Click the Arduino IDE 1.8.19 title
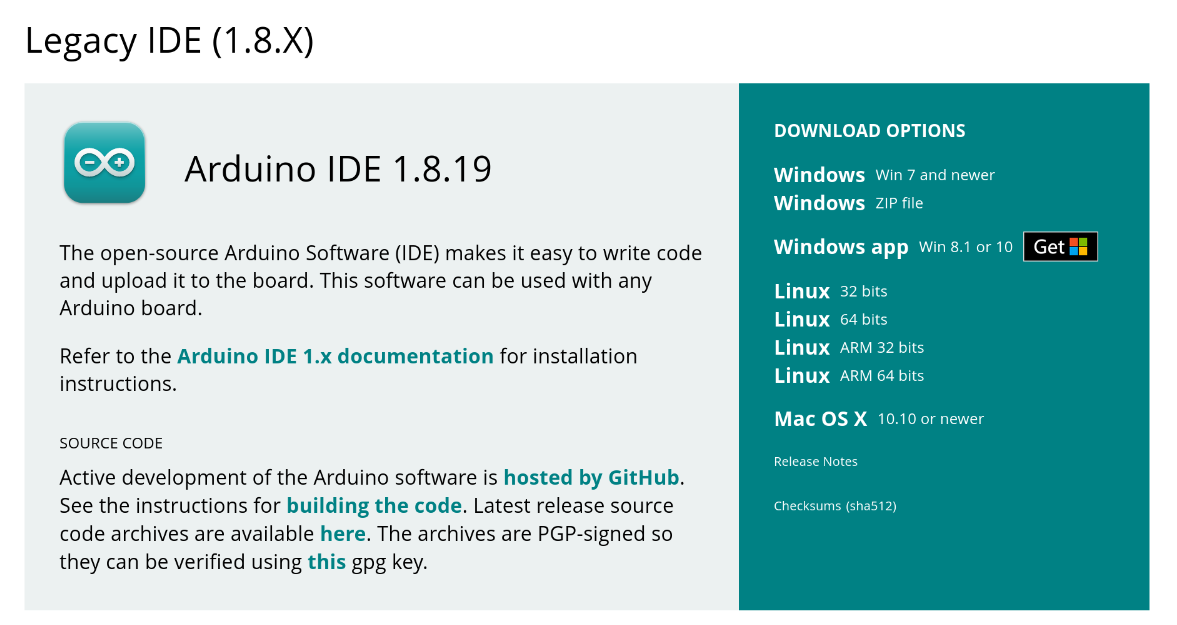This screenshot has width=1177, height=625. tap(338, 169)
